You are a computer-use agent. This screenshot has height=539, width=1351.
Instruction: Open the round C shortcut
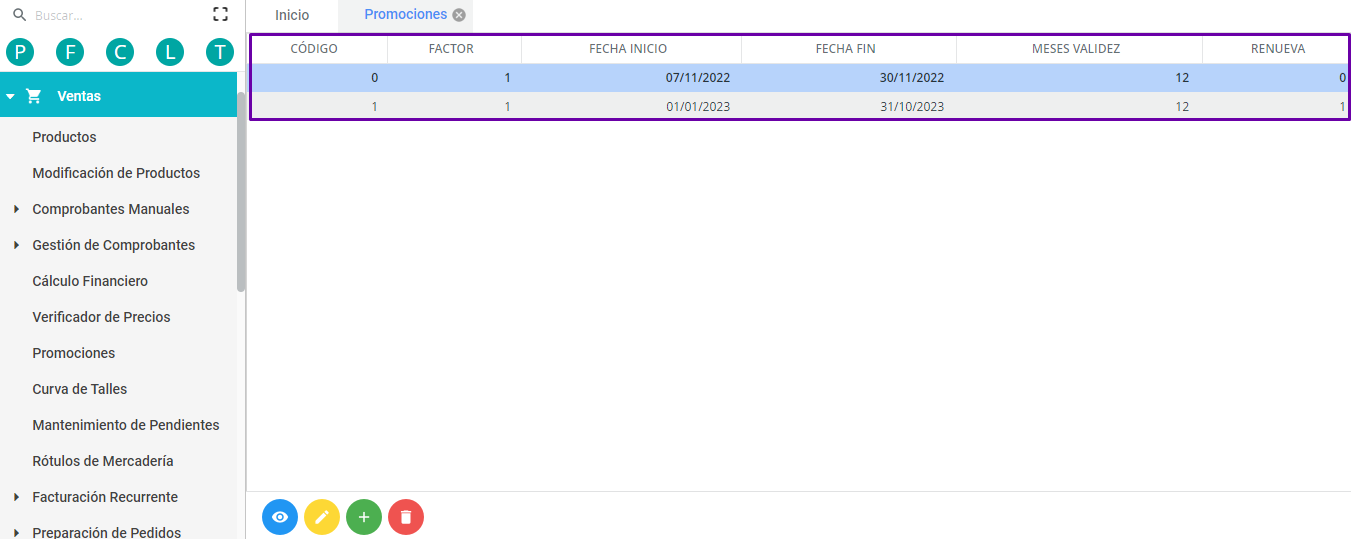click(x=120, y=52)
